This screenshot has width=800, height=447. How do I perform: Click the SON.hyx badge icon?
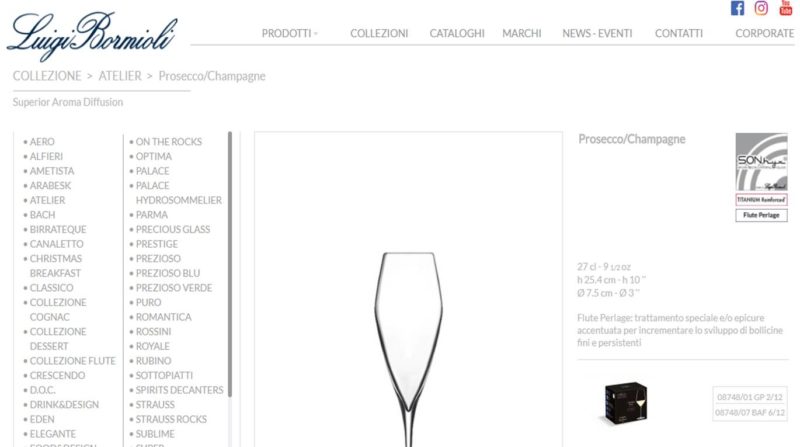coord(761,162)
